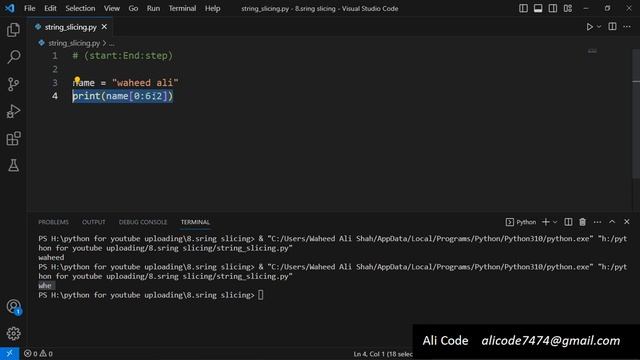
Task: Click string_slicing.py in the breadcrumb
Action: pyautogui.click(x=73, y=43)
